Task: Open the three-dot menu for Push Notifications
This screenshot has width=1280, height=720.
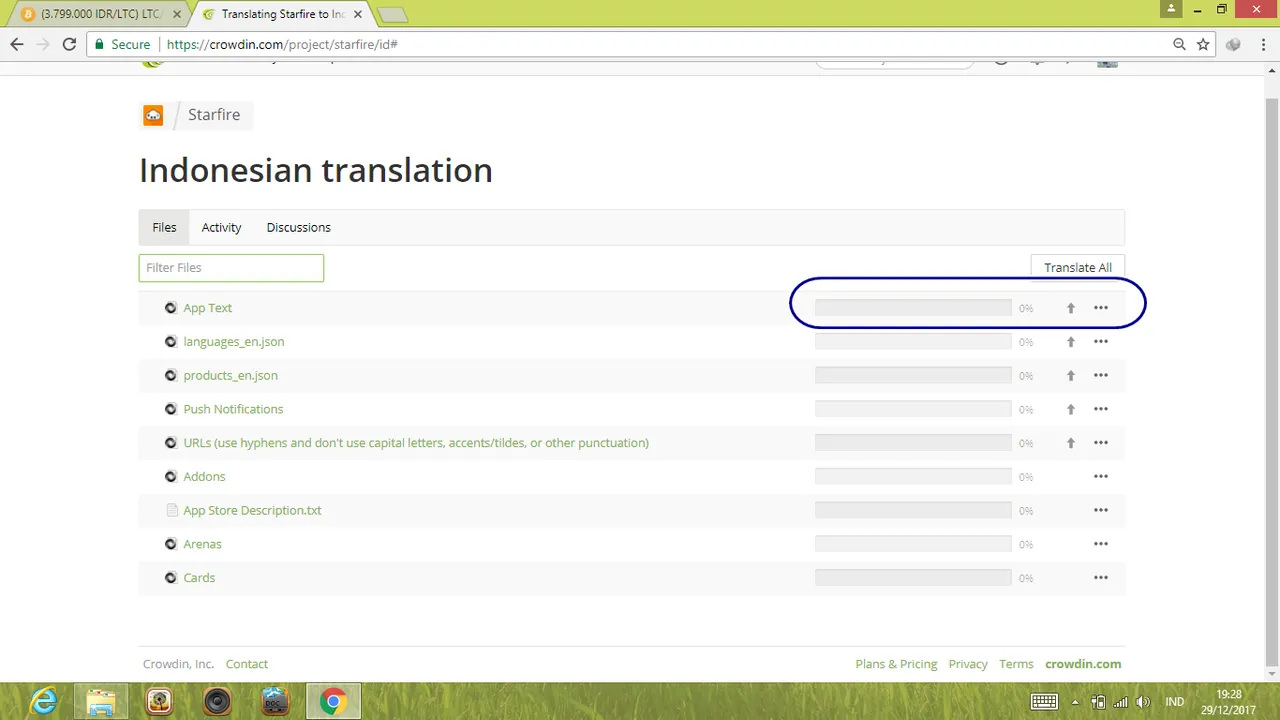Action: point(1101,409)
